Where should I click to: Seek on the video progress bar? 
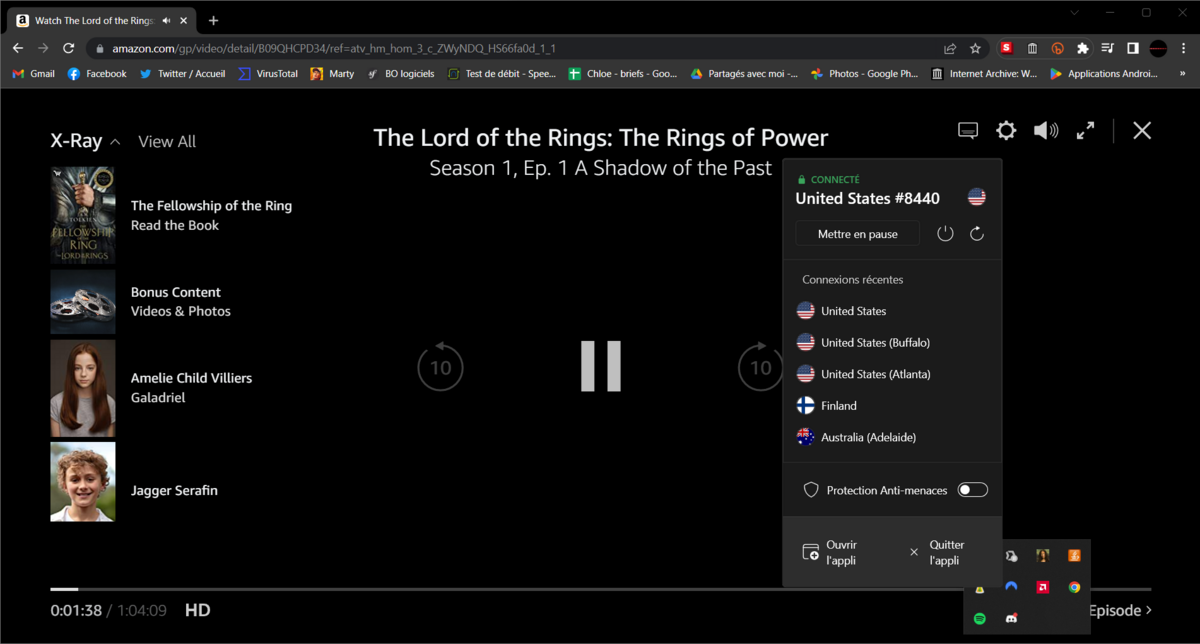[x=600, y=589]
